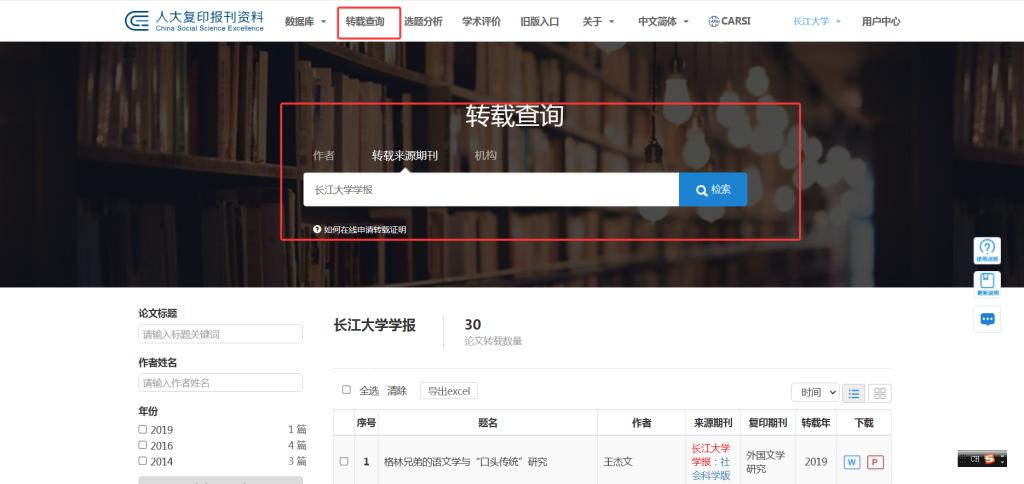Image resolution: width=1024 pixels, height=484 pixels.
Task: Click the 转载年 column header
Action: (816, 423)
